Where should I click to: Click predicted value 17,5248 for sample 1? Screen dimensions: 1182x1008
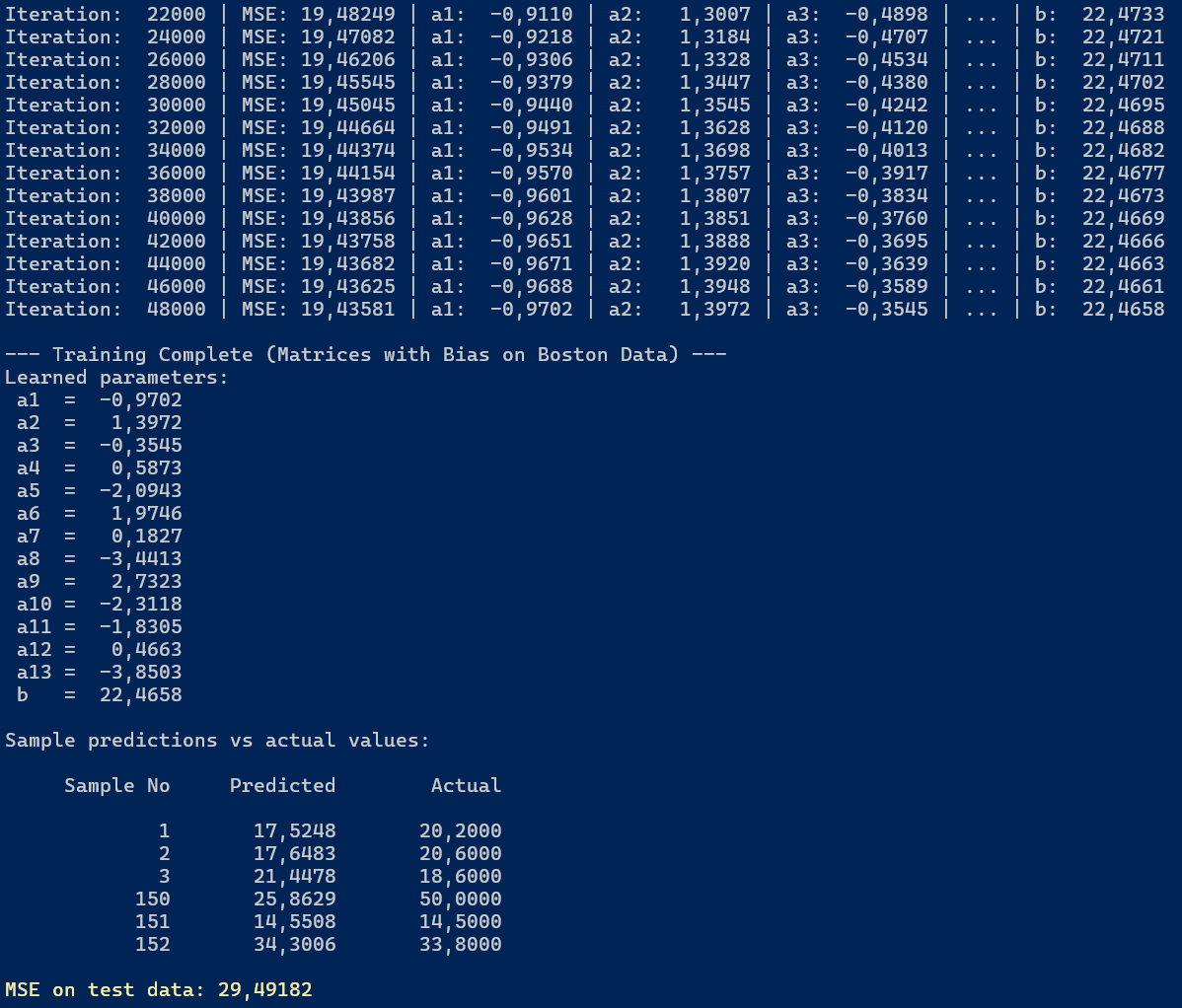(x=294, y=830)
